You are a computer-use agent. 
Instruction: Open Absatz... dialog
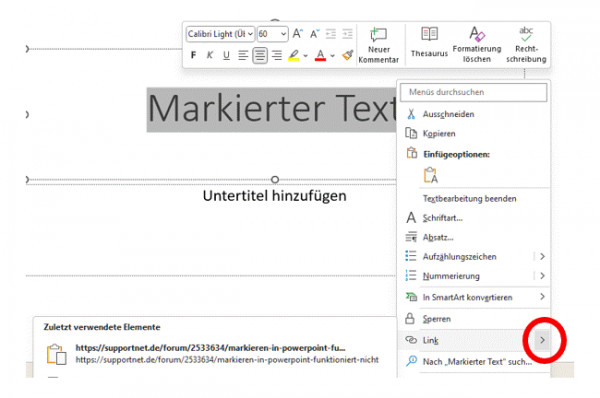click(474, 237)
